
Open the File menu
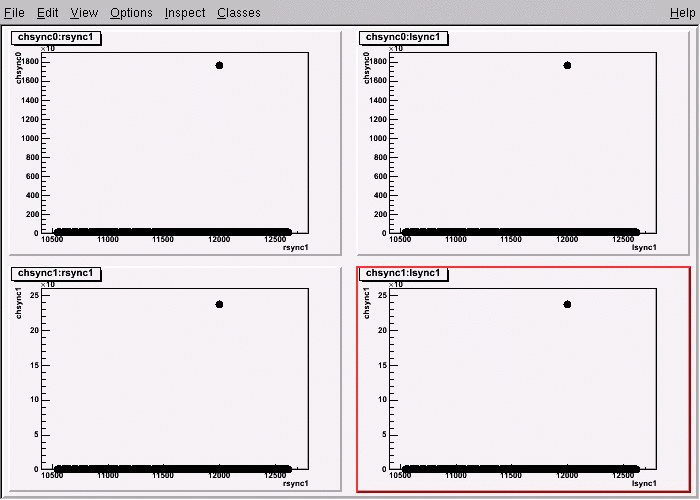tap(14, 13)
